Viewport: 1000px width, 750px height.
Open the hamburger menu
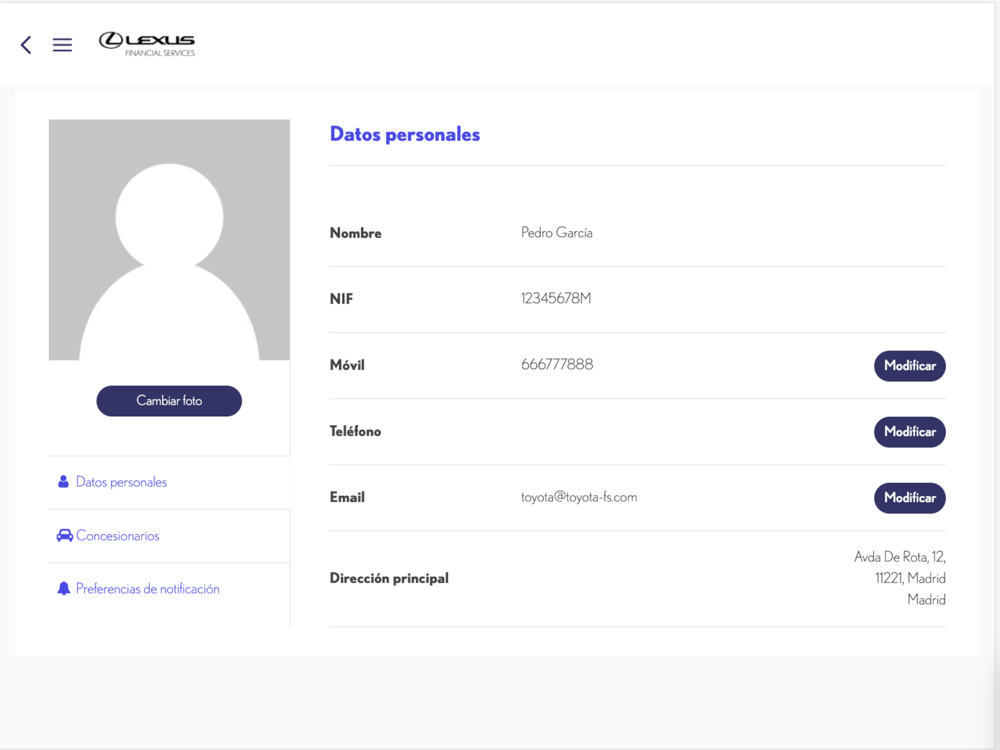pyautogui.click(x=62, y=45)
